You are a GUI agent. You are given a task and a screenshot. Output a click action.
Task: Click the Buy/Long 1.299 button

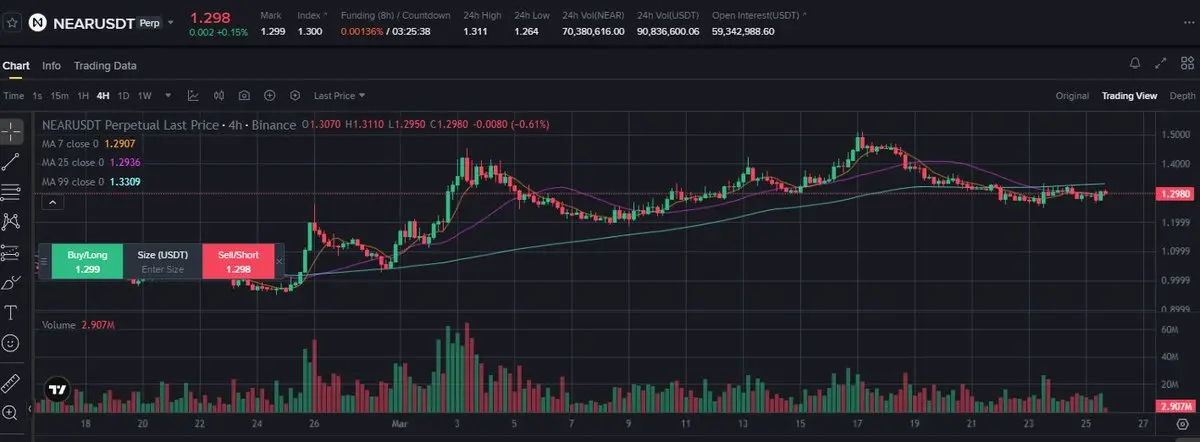pyautogui.click(x=87, y=262)
